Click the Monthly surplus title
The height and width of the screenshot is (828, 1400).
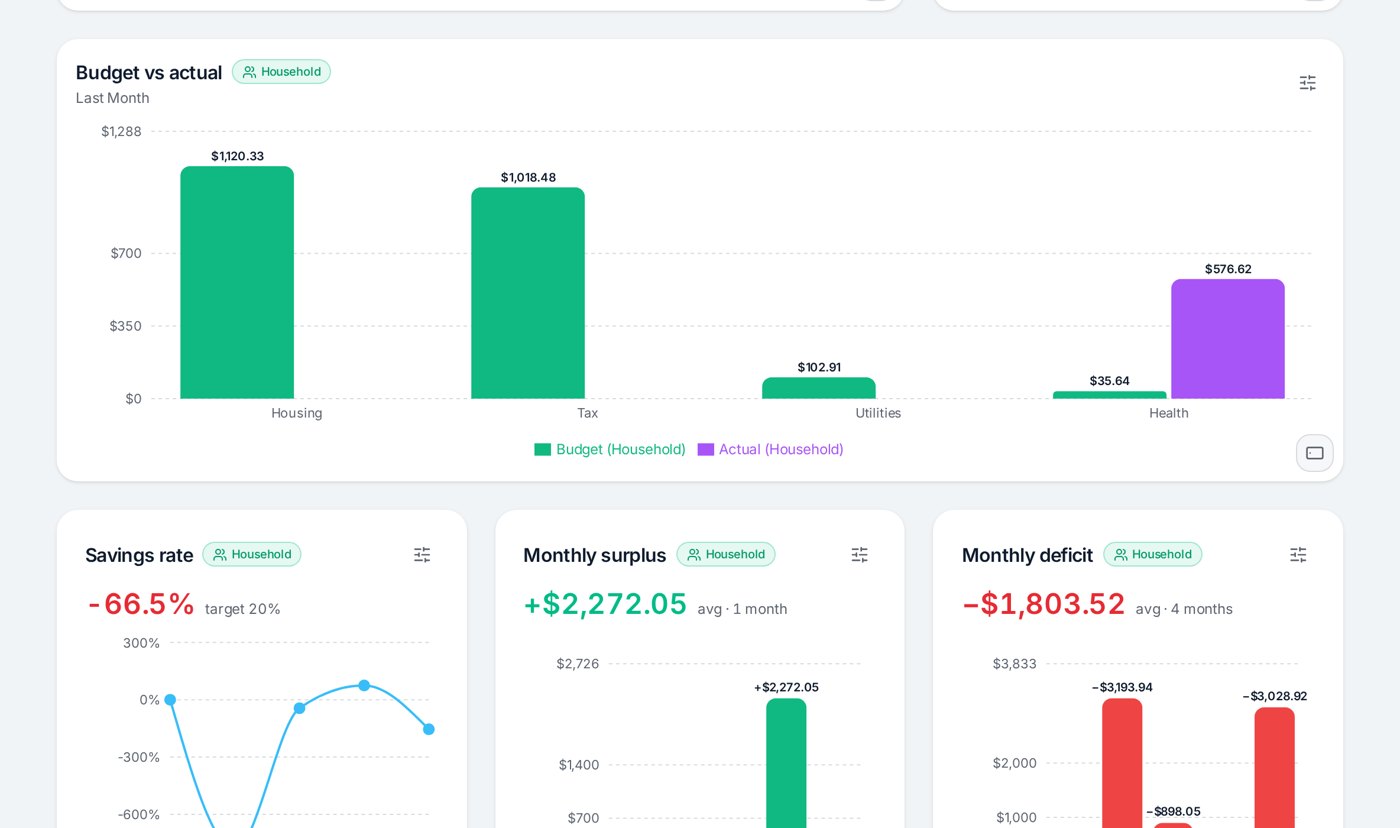coord(595,555)
